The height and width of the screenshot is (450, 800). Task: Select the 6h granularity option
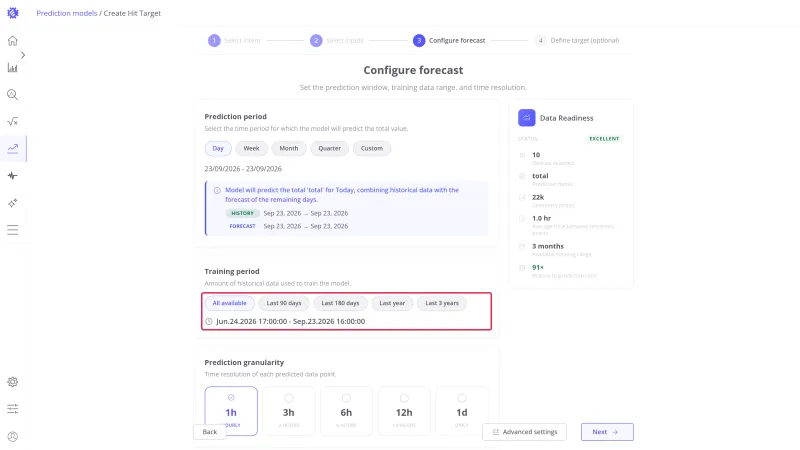[346, 411]
